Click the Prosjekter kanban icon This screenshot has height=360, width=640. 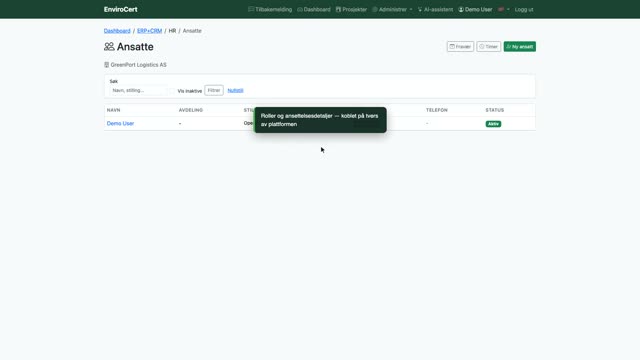click(338, 9)
